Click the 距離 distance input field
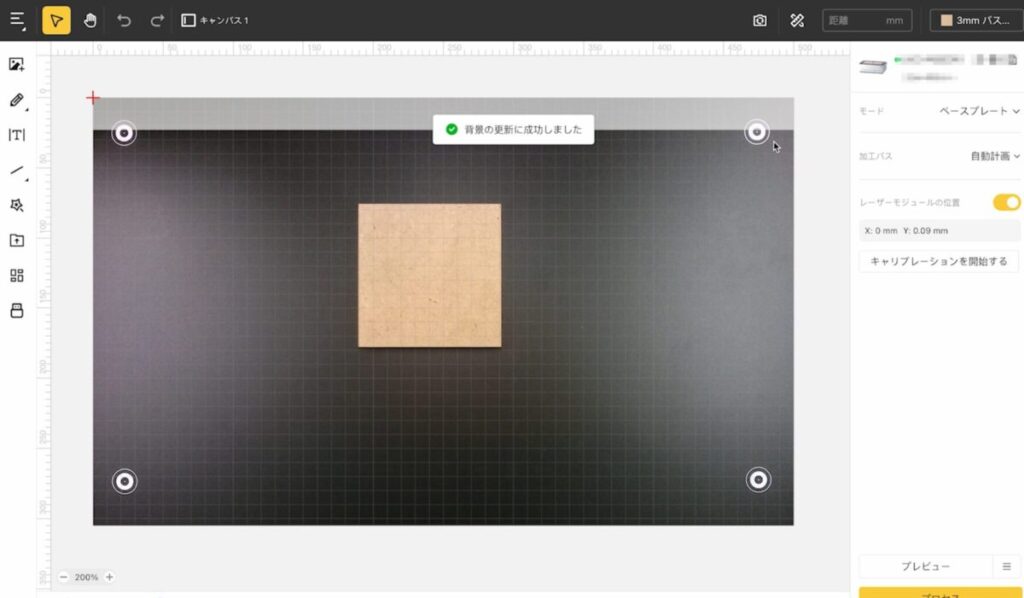 tap(865, 20)
